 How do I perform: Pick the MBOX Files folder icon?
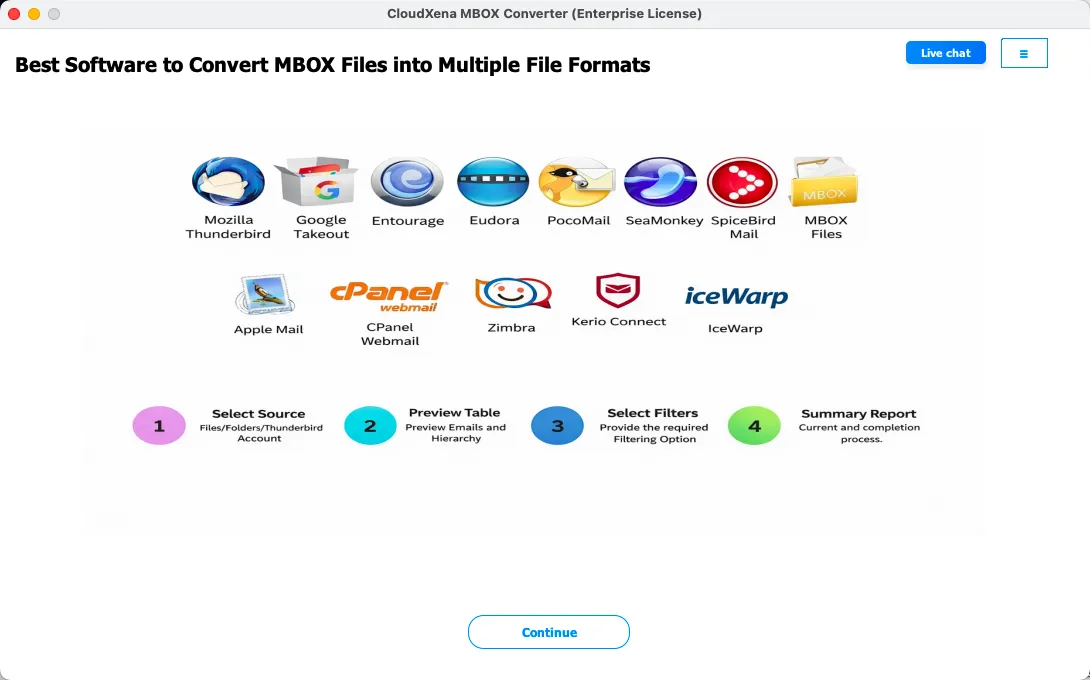[x=825, y=182]
